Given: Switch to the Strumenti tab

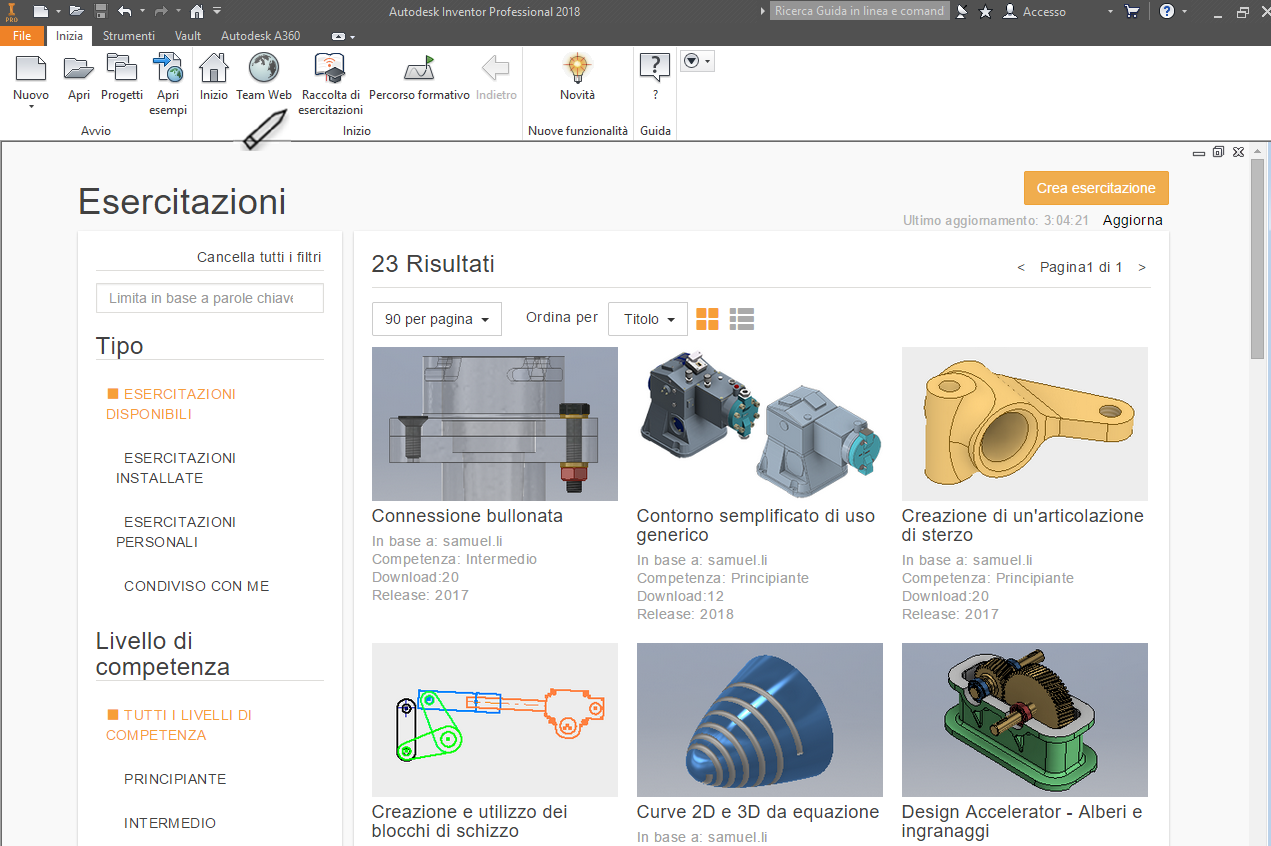Looking at the screenshot, I should click(x=129, y=36).
